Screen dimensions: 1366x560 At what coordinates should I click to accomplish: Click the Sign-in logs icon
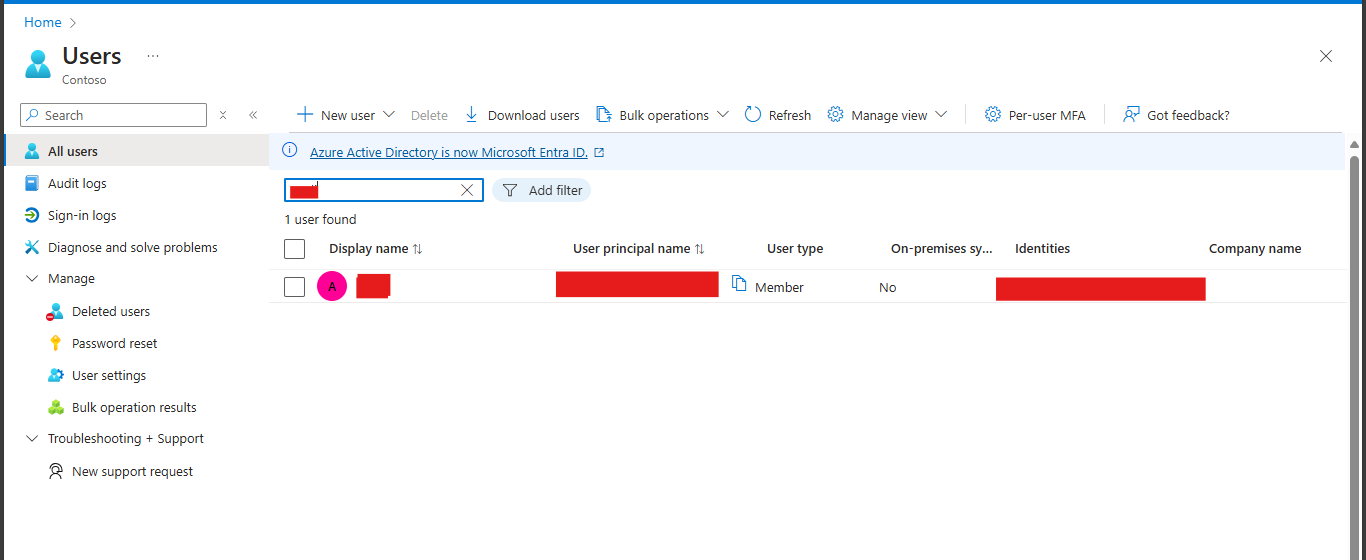click(31, 215)
